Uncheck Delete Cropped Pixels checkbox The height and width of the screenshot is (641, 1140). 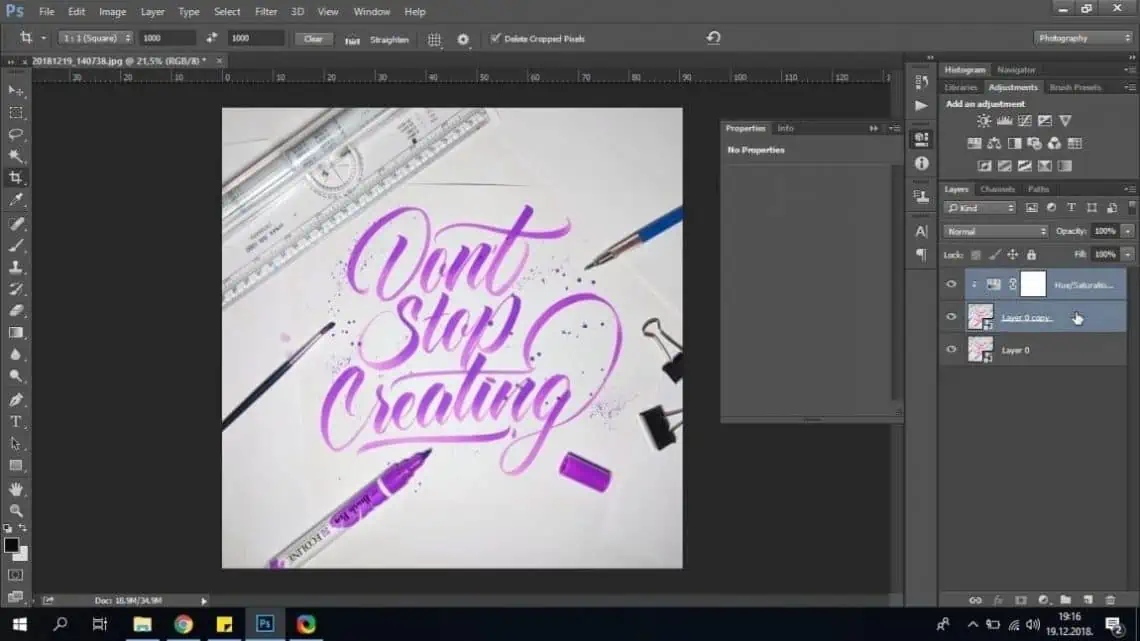coord(495,39)
